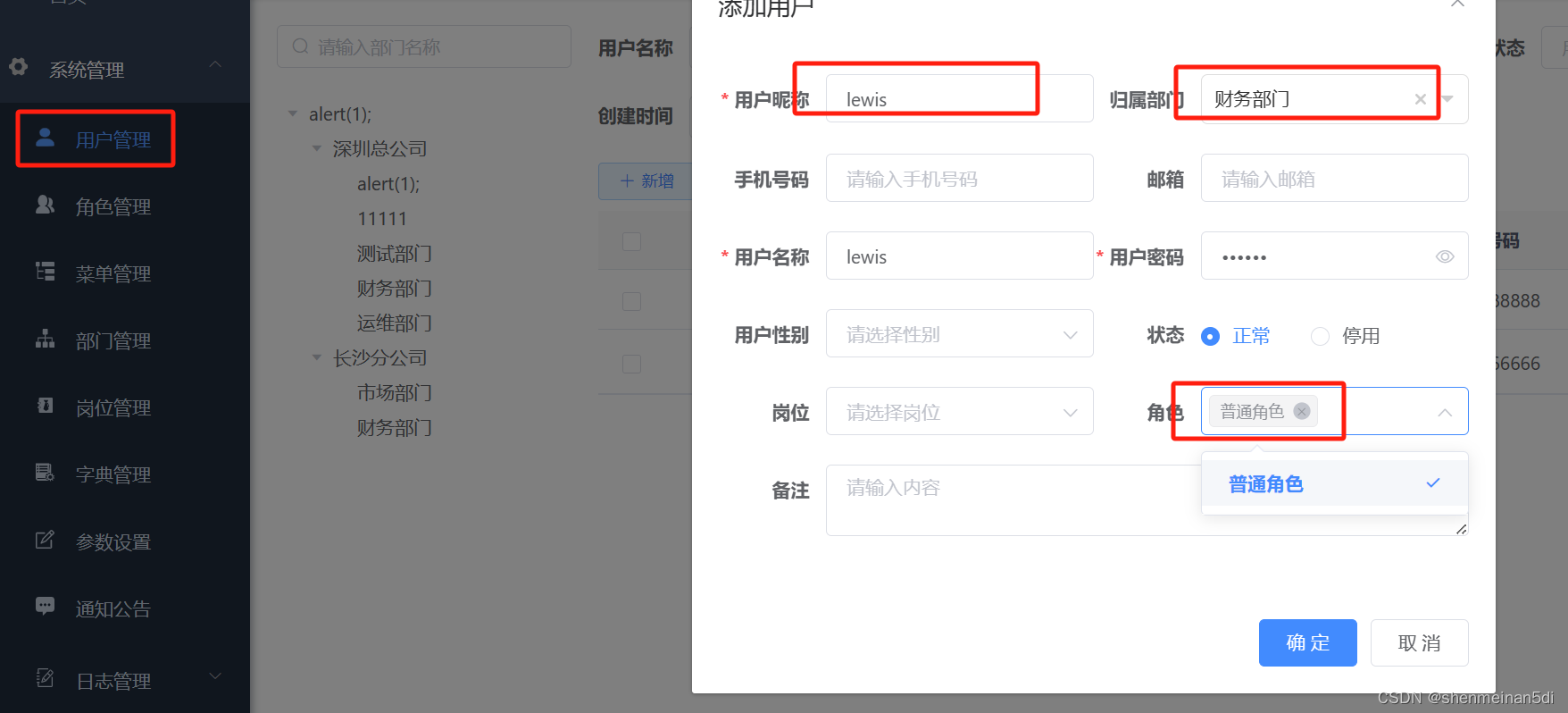Viewport: 1568px width, 713px height.
Task: Click the 手机号码 input field
Action: click(x=960, y=178)
